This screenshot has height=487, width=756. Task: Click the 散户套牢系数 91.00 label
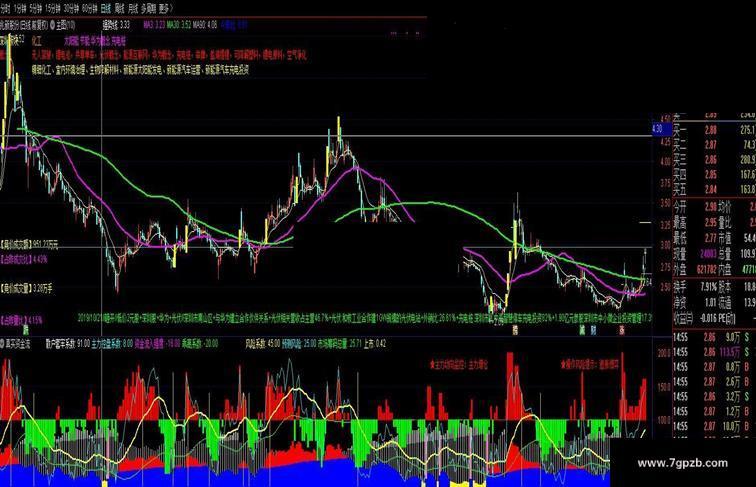pyautogui.click(x=68, y=344)
